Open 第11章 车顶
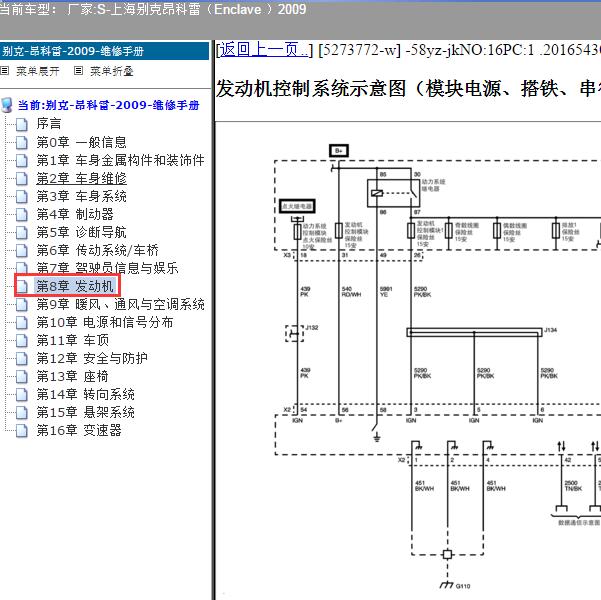Screen dimensions: 601x600 point(72,340)
